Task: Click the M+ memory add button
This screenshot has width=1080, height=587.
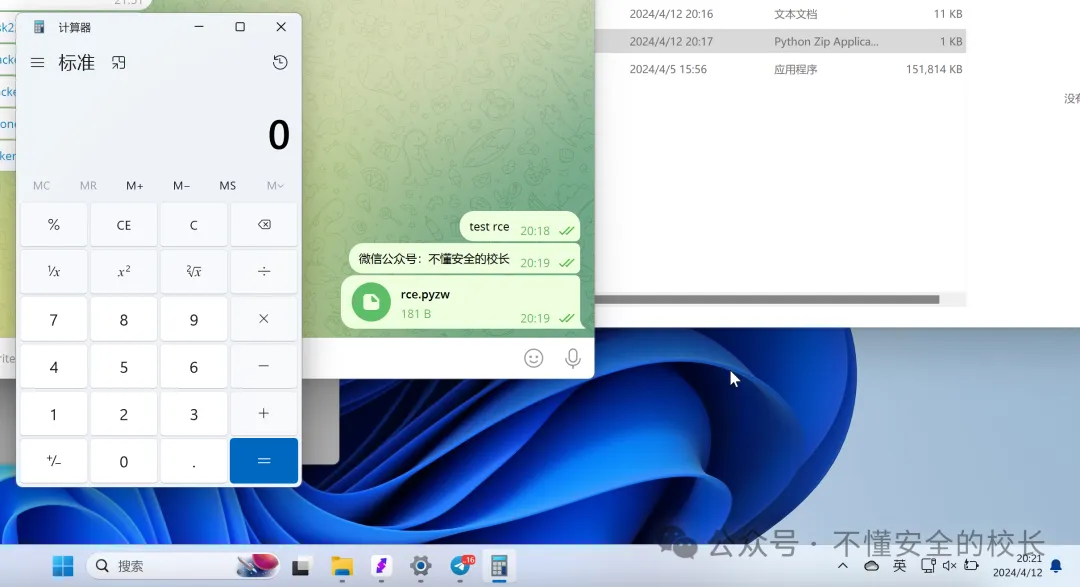Action: tap(134, 186)
